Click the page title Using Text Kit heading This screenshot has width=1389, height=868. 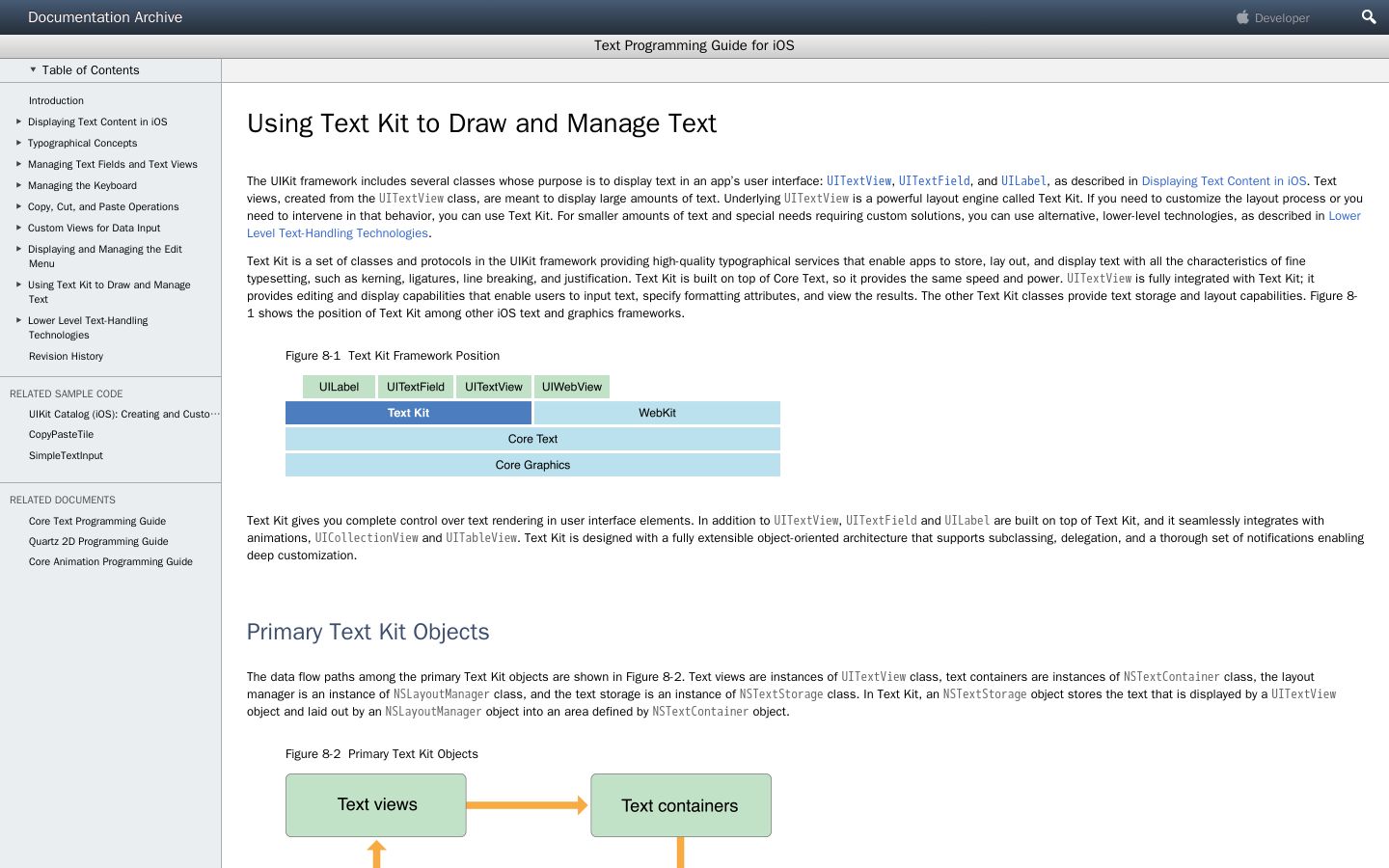[x=481, y=123]
